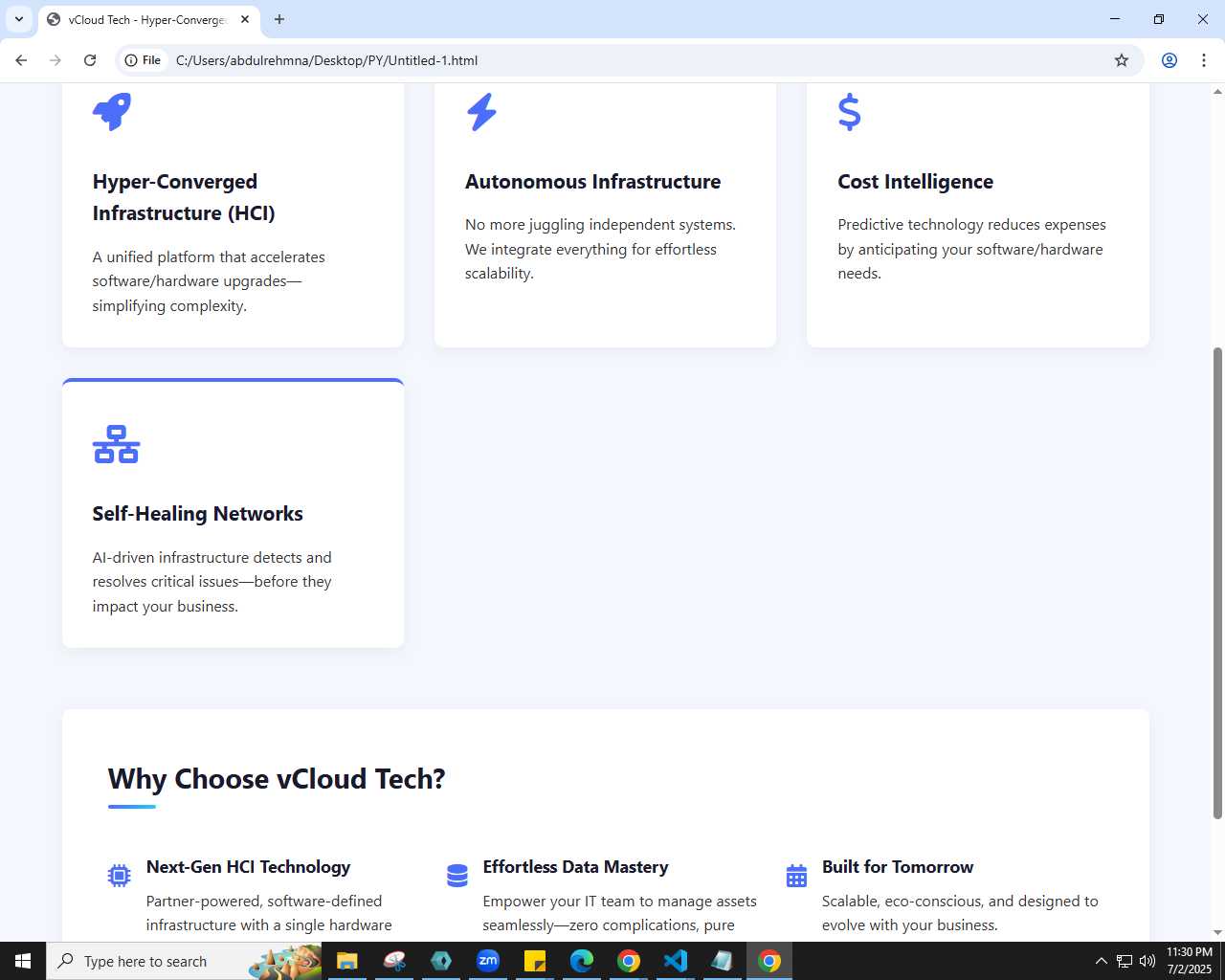Open a new tab with plus button

point(279,19)
